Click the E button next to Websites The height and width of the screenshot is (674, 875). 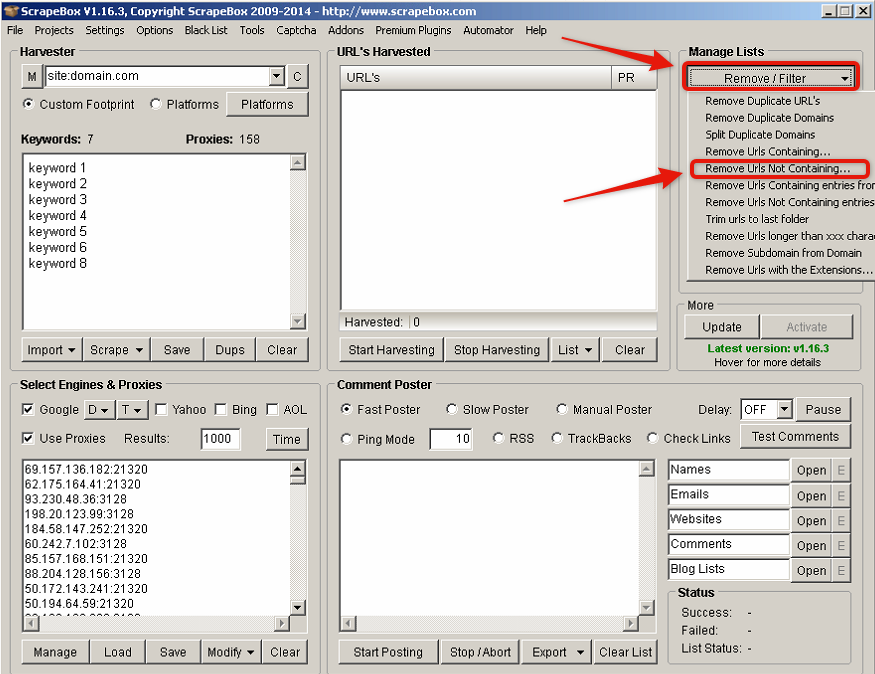coord(841,521)
